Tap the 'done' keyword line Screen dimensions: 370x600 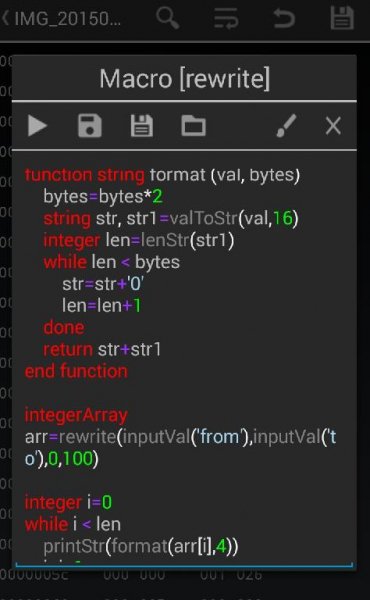click(x=64, y=328)
